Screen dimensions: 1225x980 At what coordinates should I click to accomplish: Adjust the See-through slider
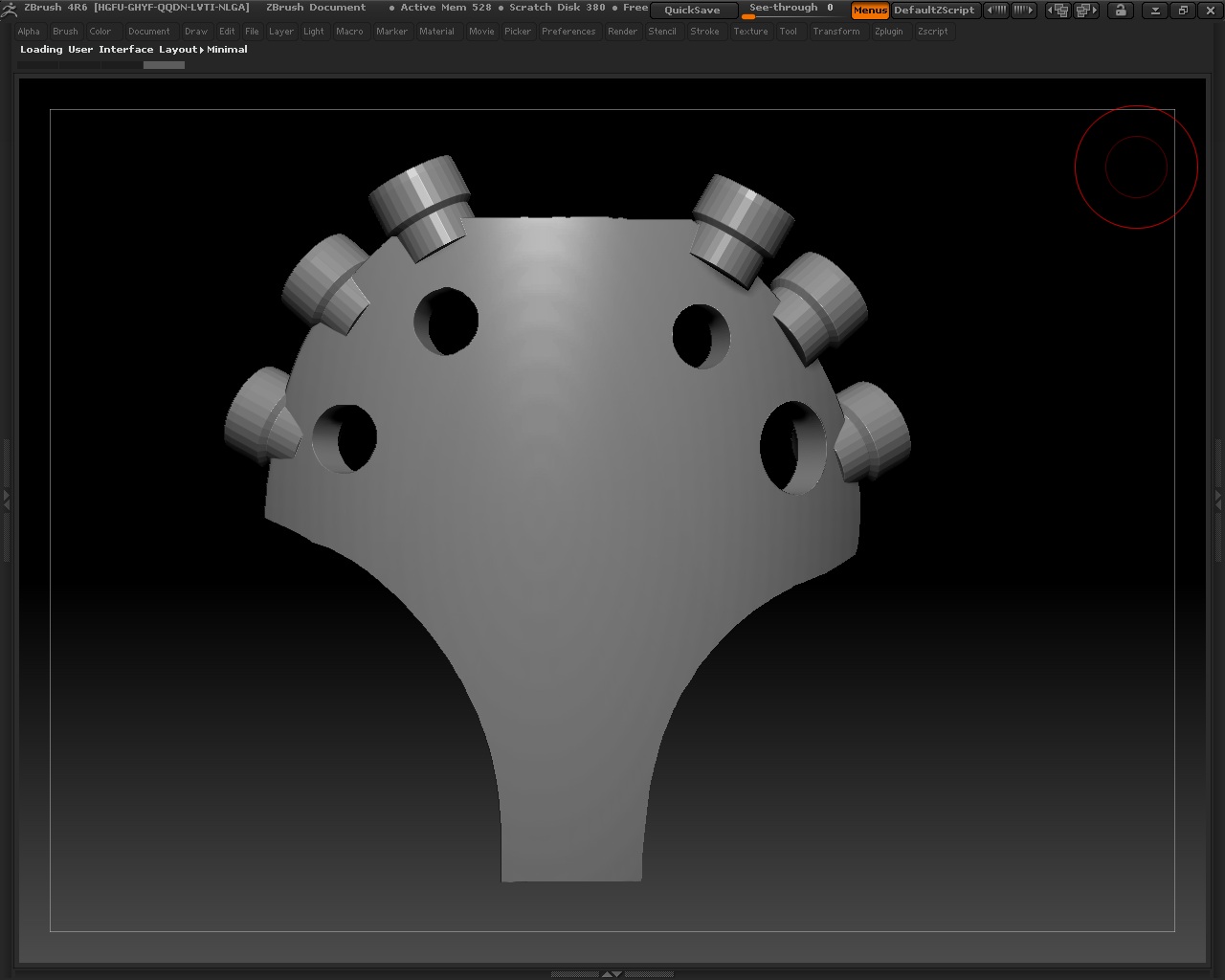[x=792, y=11]
